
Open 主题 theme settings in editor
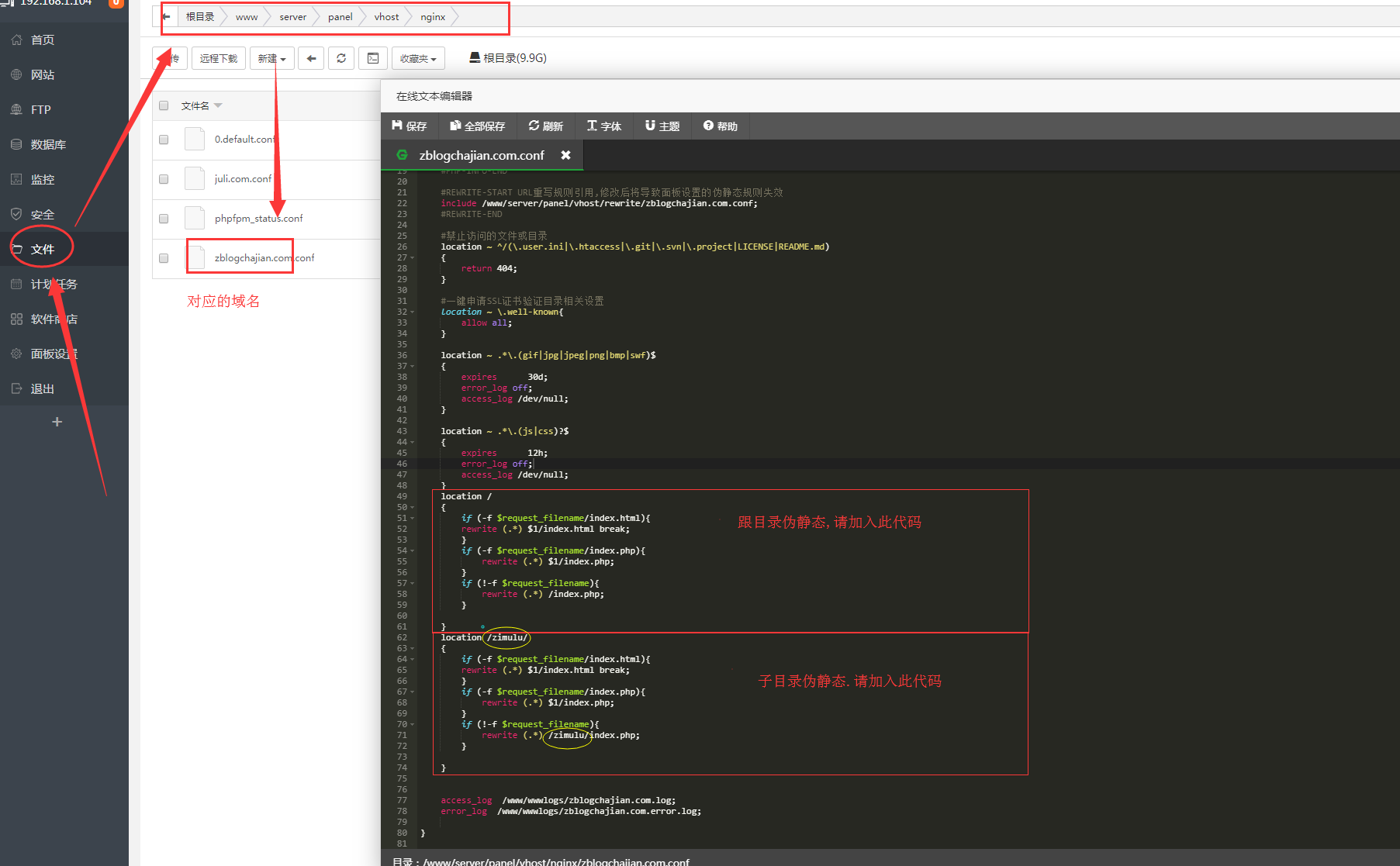[x=662, y=126]
